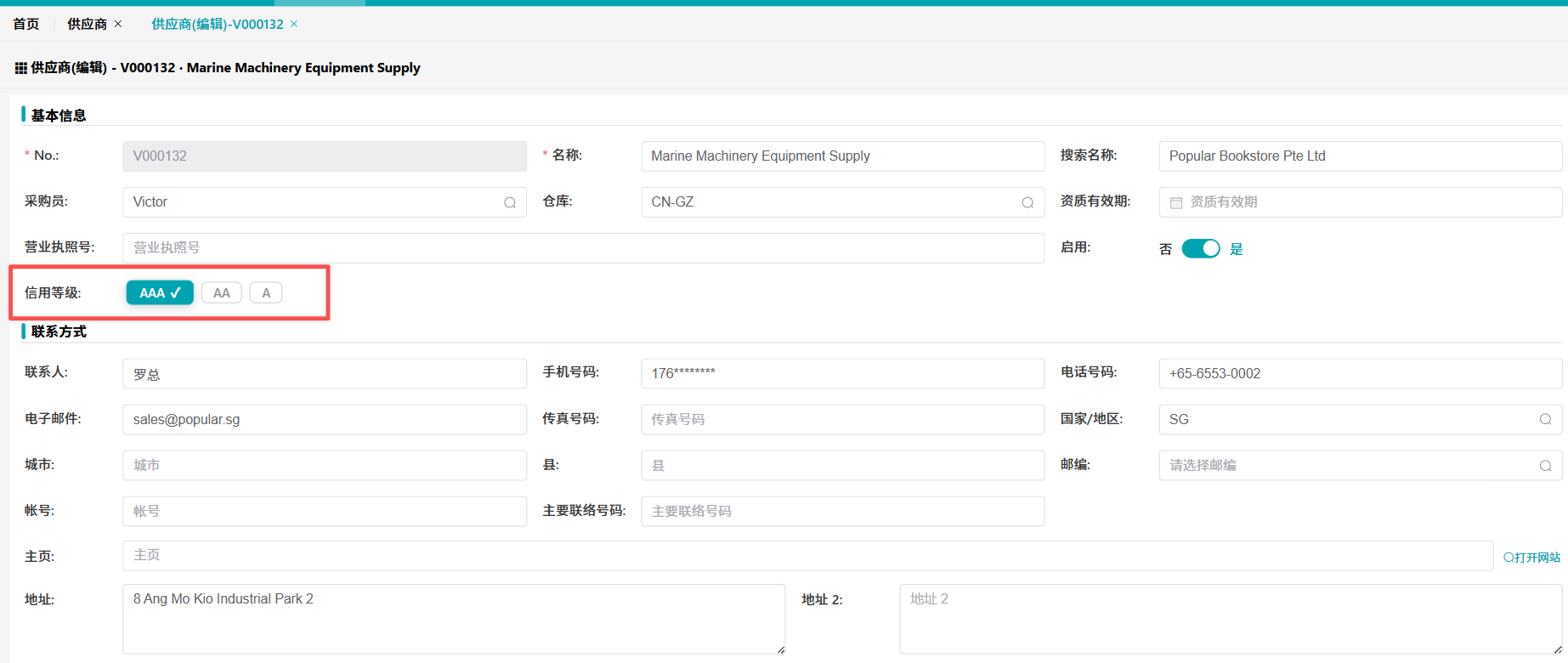
Task: Click the search icon in 国家/地区 field
Action: tap(1545, 419)
